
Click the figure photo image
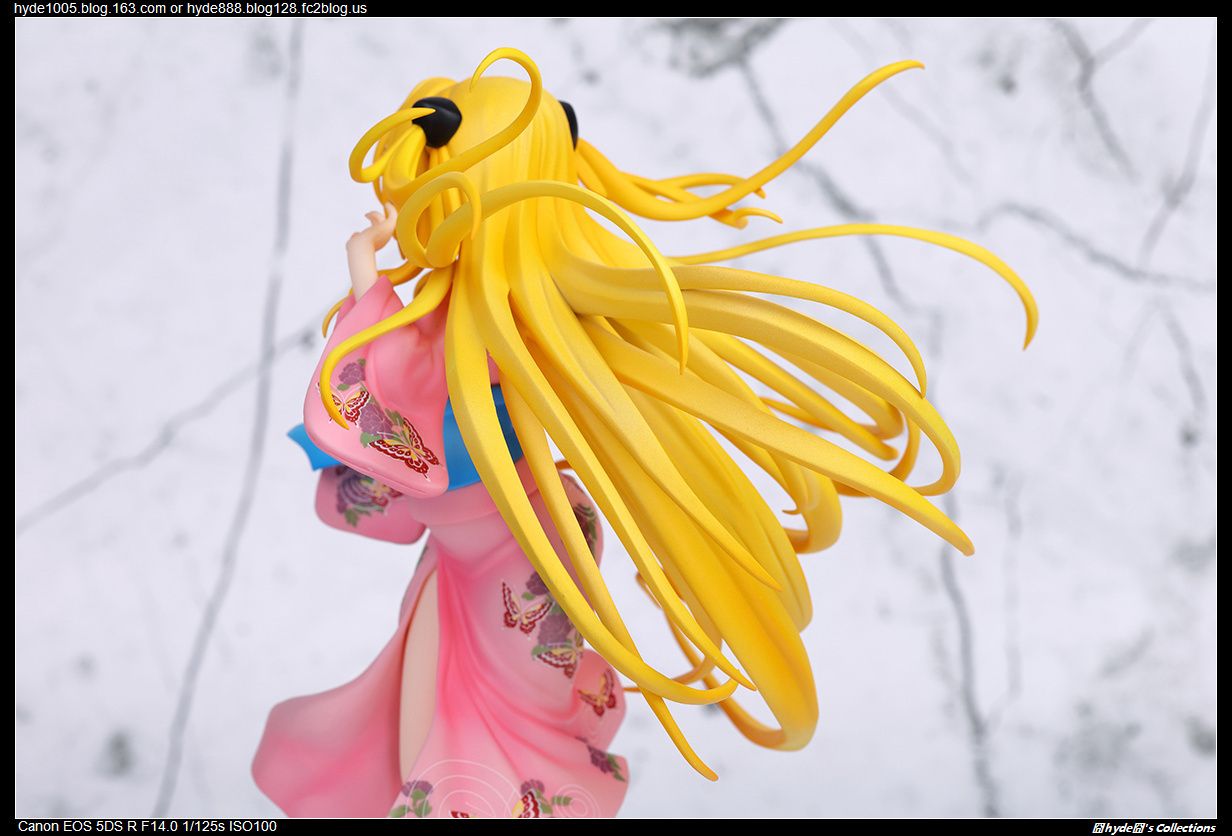point(616,418)
